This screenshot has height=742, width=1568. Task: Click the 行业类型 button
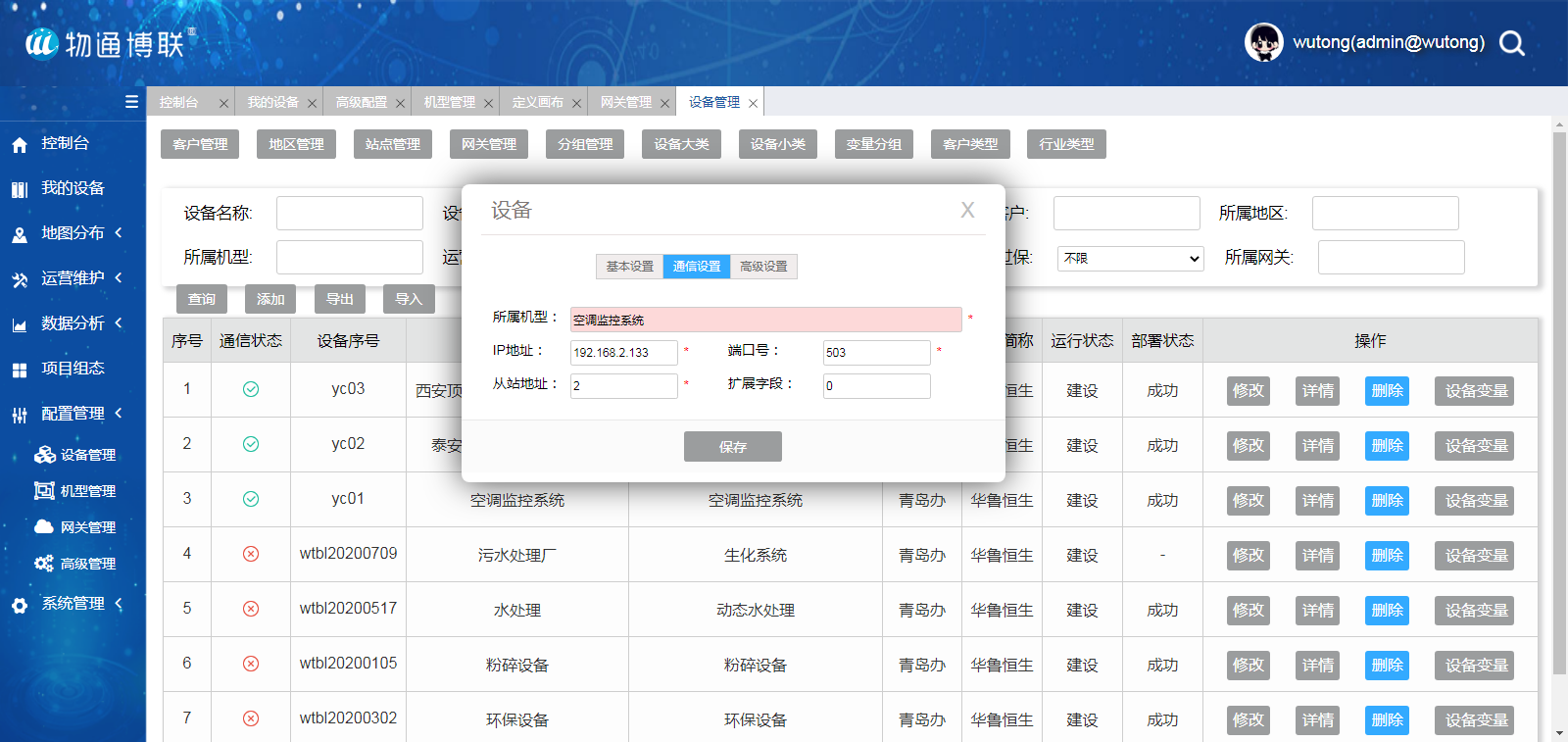coord(1066,144)
